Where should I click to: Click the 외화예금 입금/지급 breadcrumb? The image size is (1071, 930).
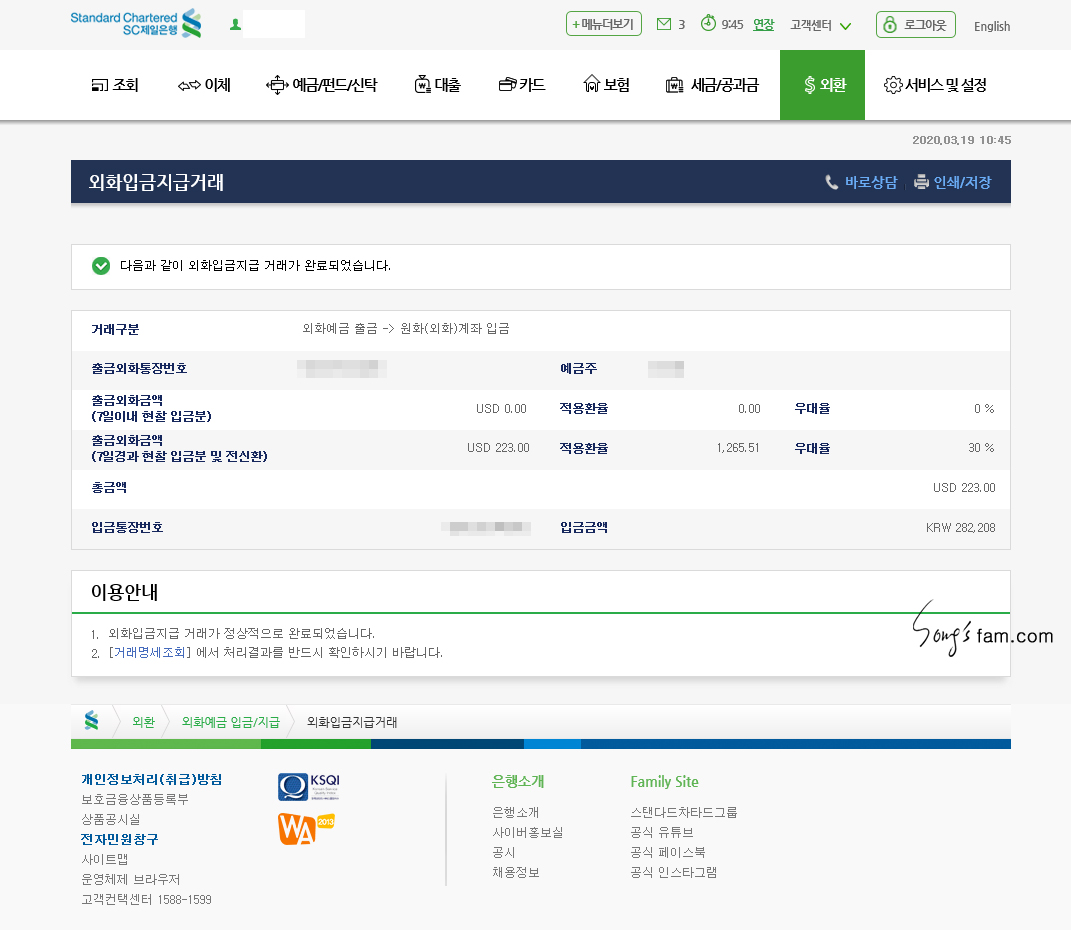point(231,722)
